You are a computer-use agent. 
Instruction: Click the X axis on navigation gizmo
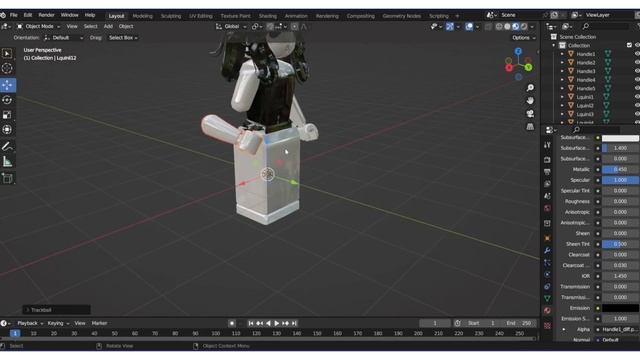[509, 68]
